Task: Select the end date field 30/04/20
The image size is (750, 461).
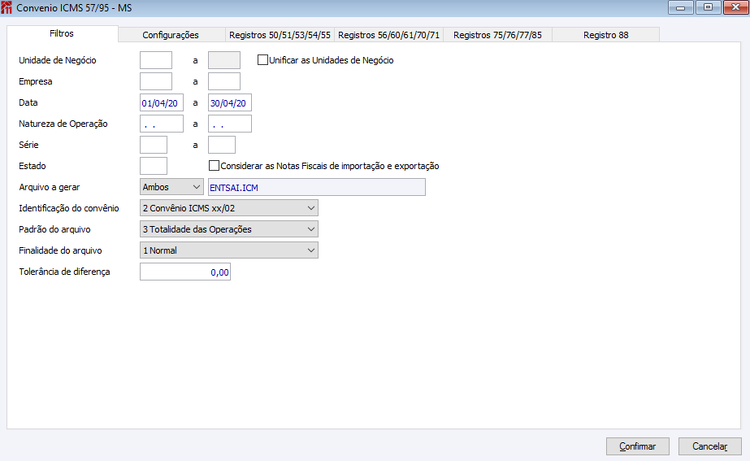Action: 230,103
